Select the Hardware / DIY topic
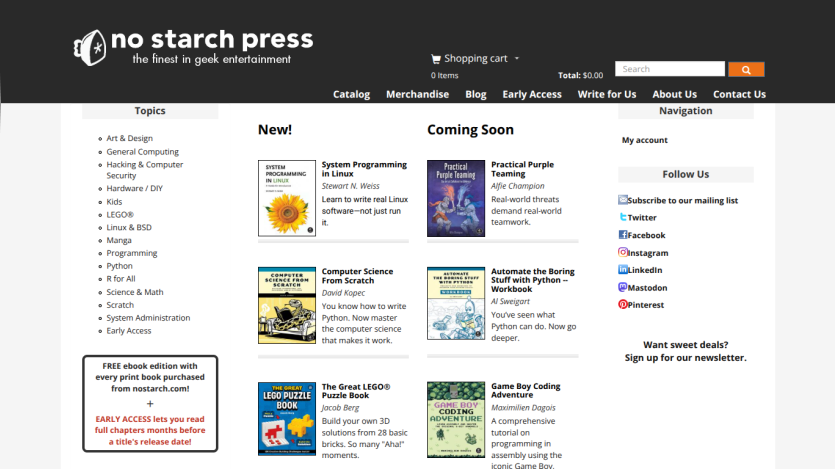 click(134, 188)
